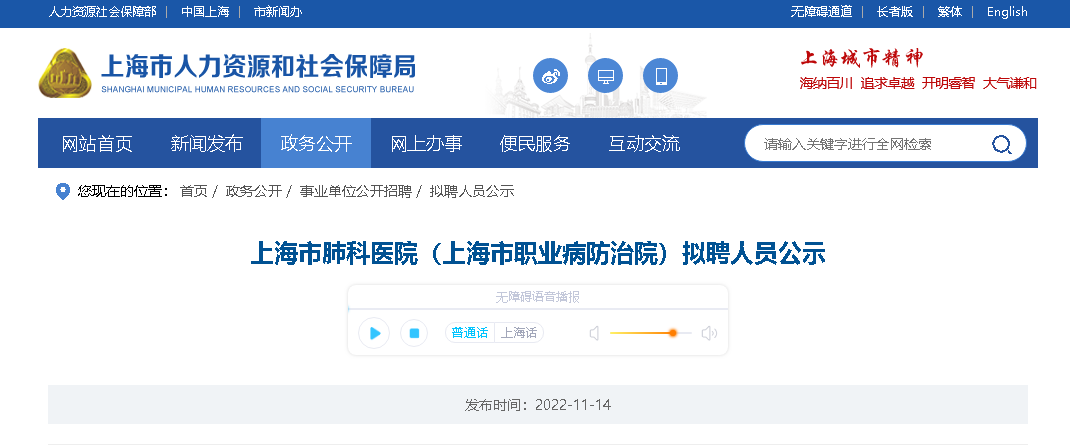Click the search magnifier icon

tap(1001, 144)
